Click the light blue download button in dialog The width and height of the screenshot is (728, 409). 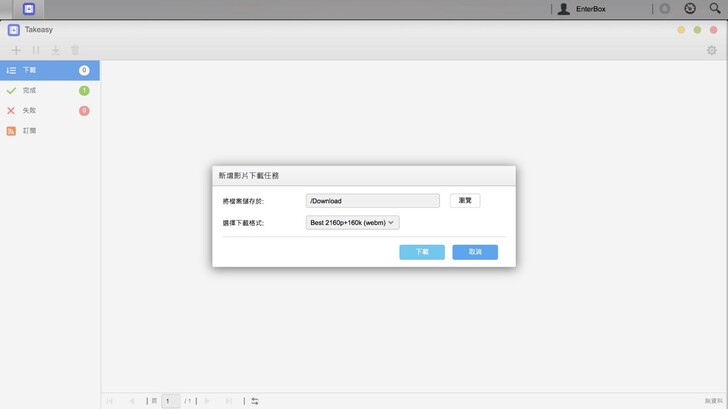point(422,252)
